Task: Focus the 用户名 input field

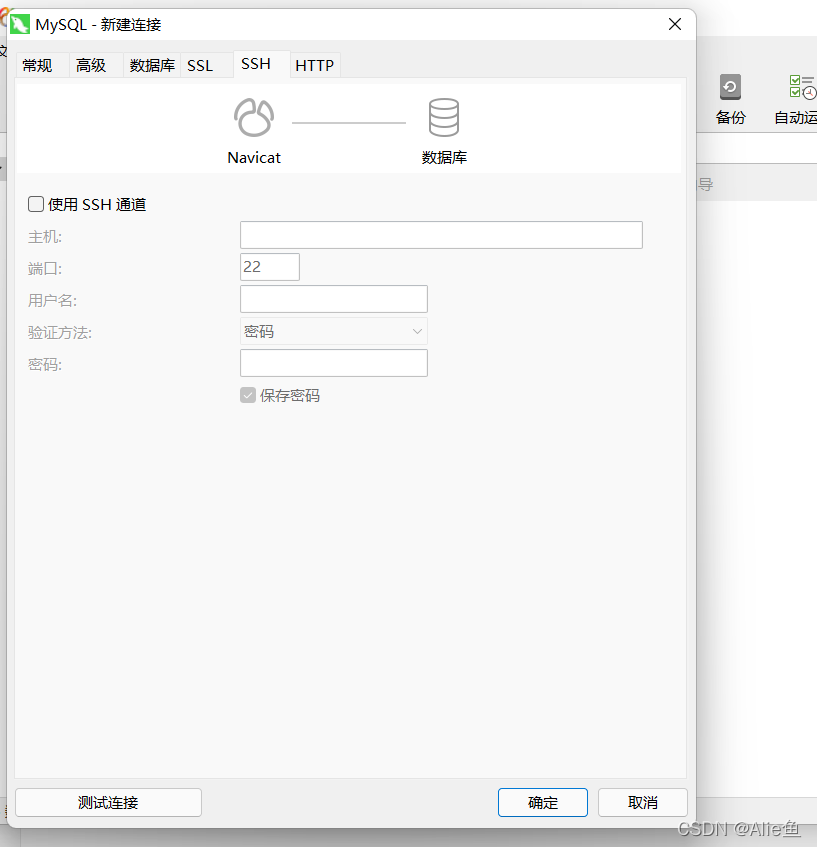Action: 334,299
